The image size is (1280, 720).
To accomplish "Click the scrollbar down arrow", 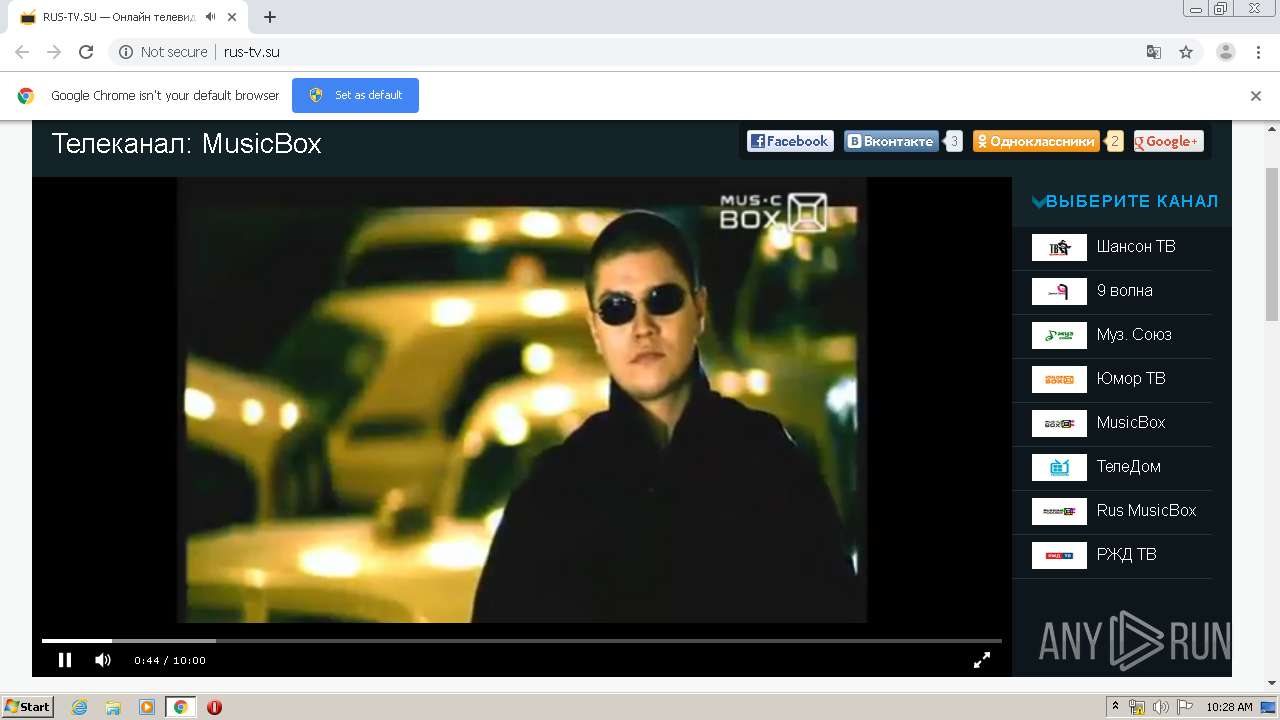I will pos(1272,683).
